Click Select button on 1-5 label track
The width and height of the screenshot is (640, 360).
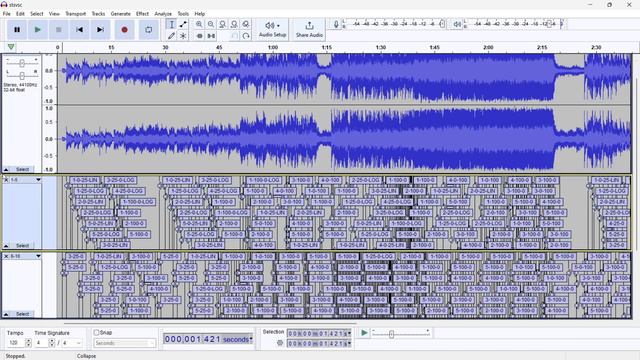click(x=22, y=245)
